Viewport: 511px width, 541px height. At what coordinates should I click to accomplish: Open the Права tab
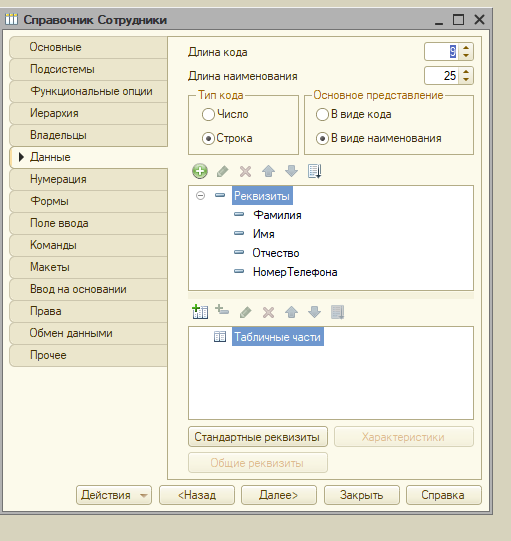pyautogui.click(x=89, y=311)
